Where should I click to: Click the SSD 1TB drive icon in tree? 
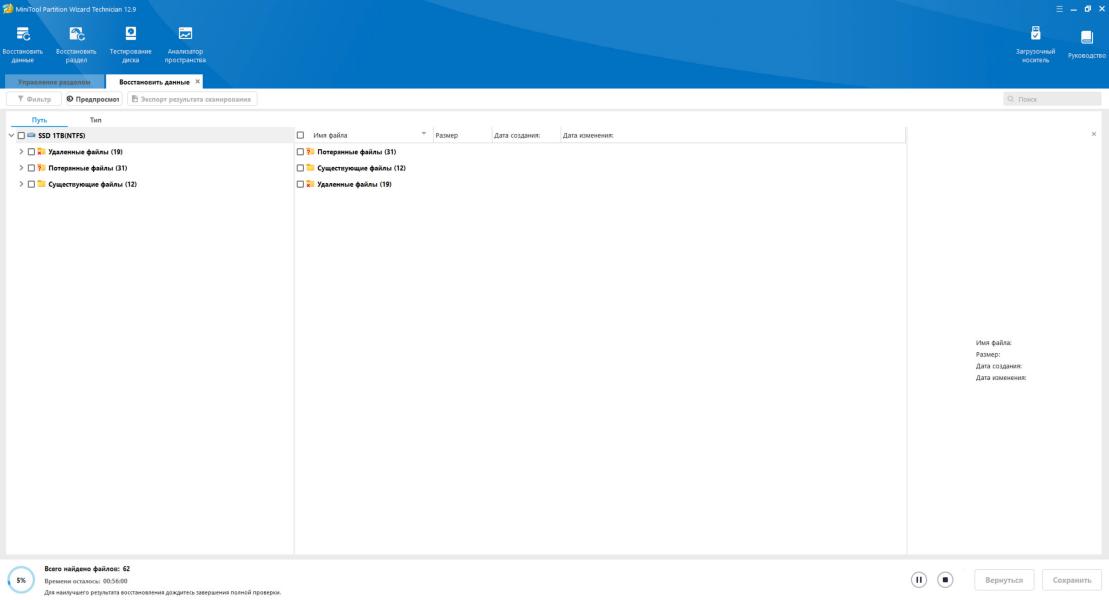[31, 135]
